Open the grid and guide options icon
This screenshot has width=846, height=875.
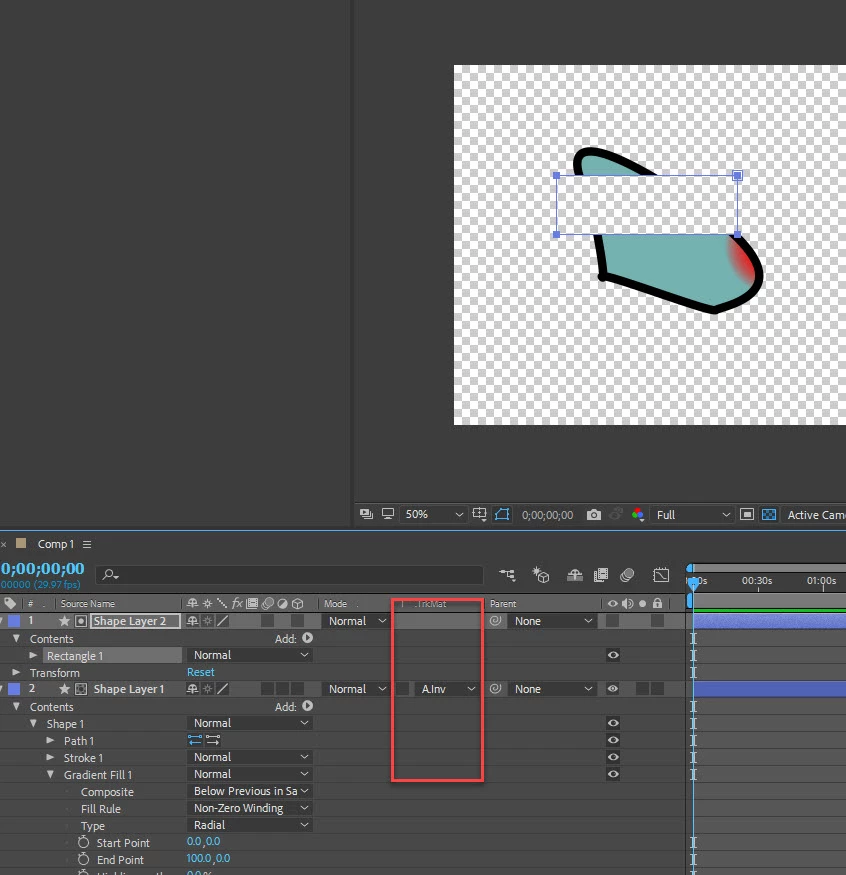pos(479,514)
